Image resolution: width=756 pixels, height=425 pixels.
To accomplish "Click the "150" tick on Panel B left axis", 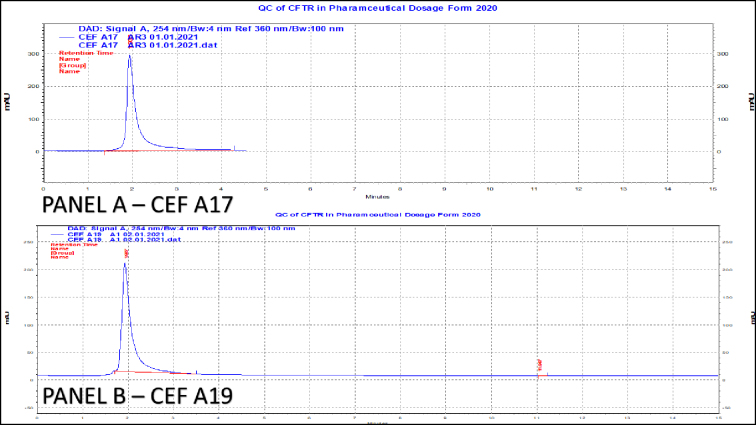I will [x=28, y=298].
